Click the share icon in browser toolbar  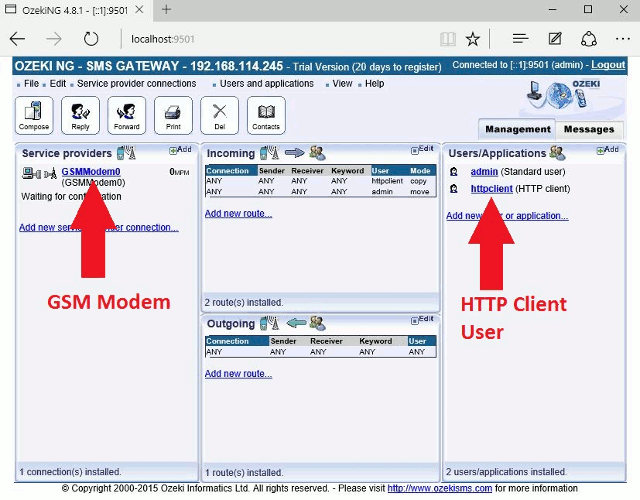point(589,39)
